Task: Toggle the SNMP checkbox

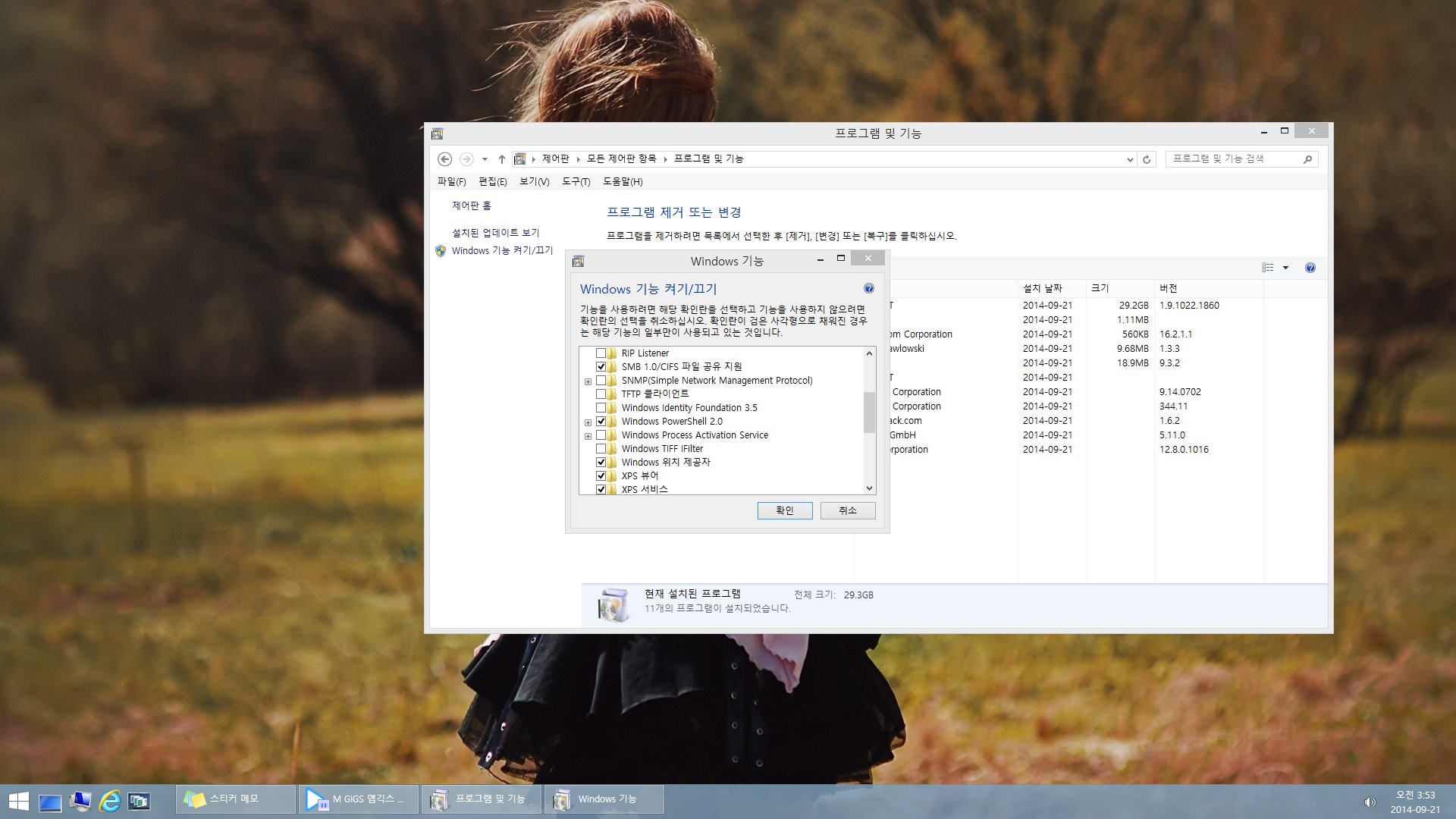Action: coord(601,381)
